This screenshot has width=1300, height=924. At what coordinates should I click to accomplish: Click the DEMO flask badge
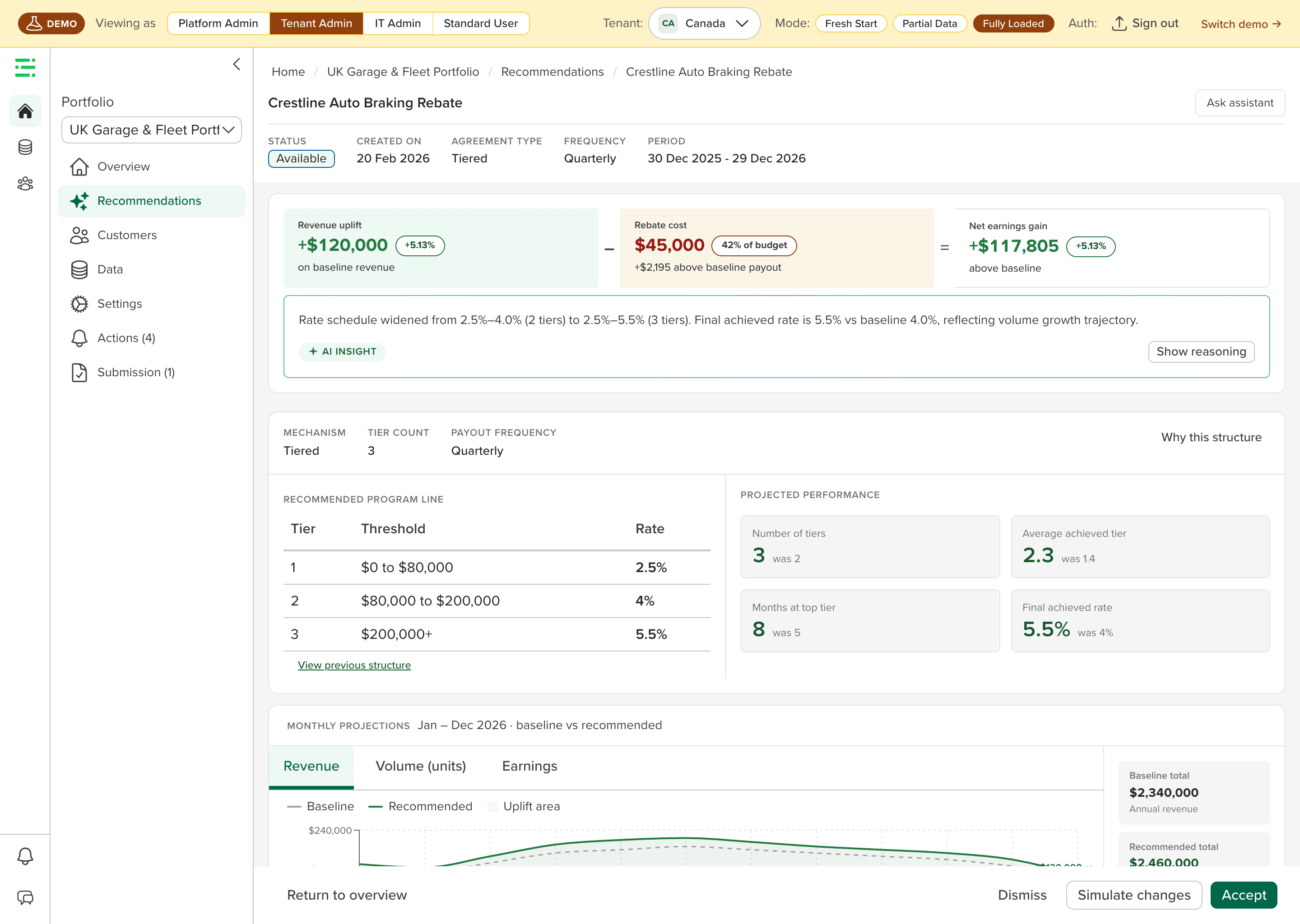(x=51, y=23)
